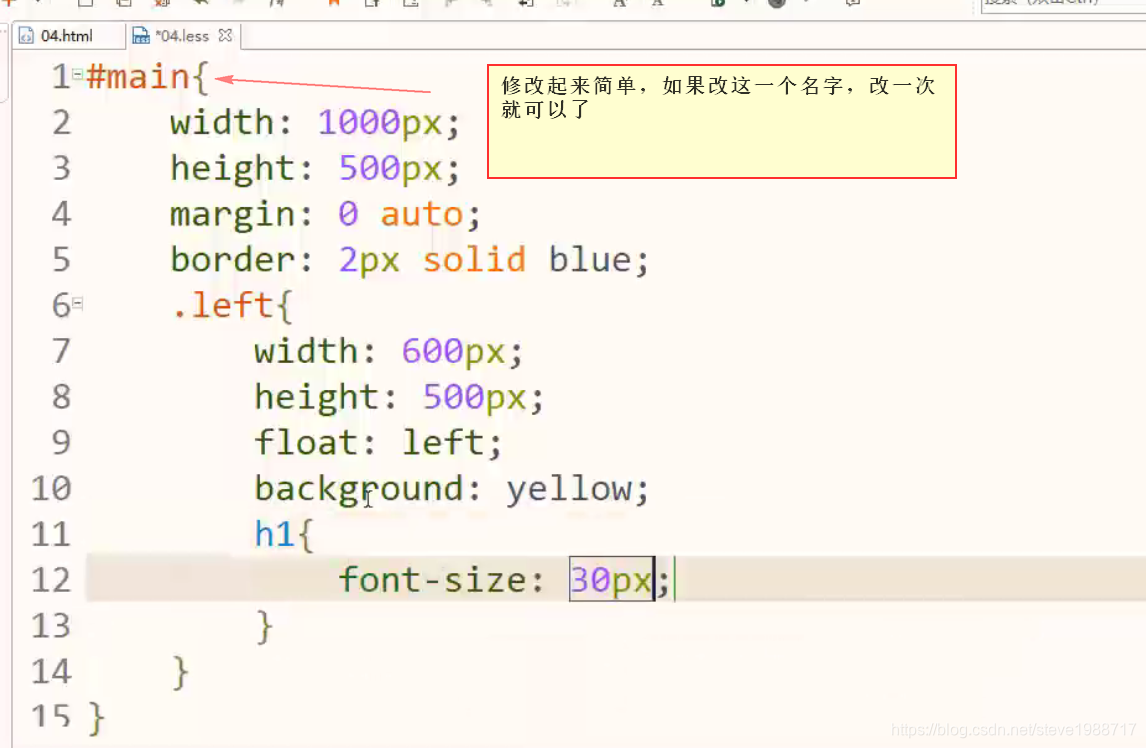Viewport: 1146px width, 748px height.
Task: Click the auto keyword in margin
Action: coord(422,214)
